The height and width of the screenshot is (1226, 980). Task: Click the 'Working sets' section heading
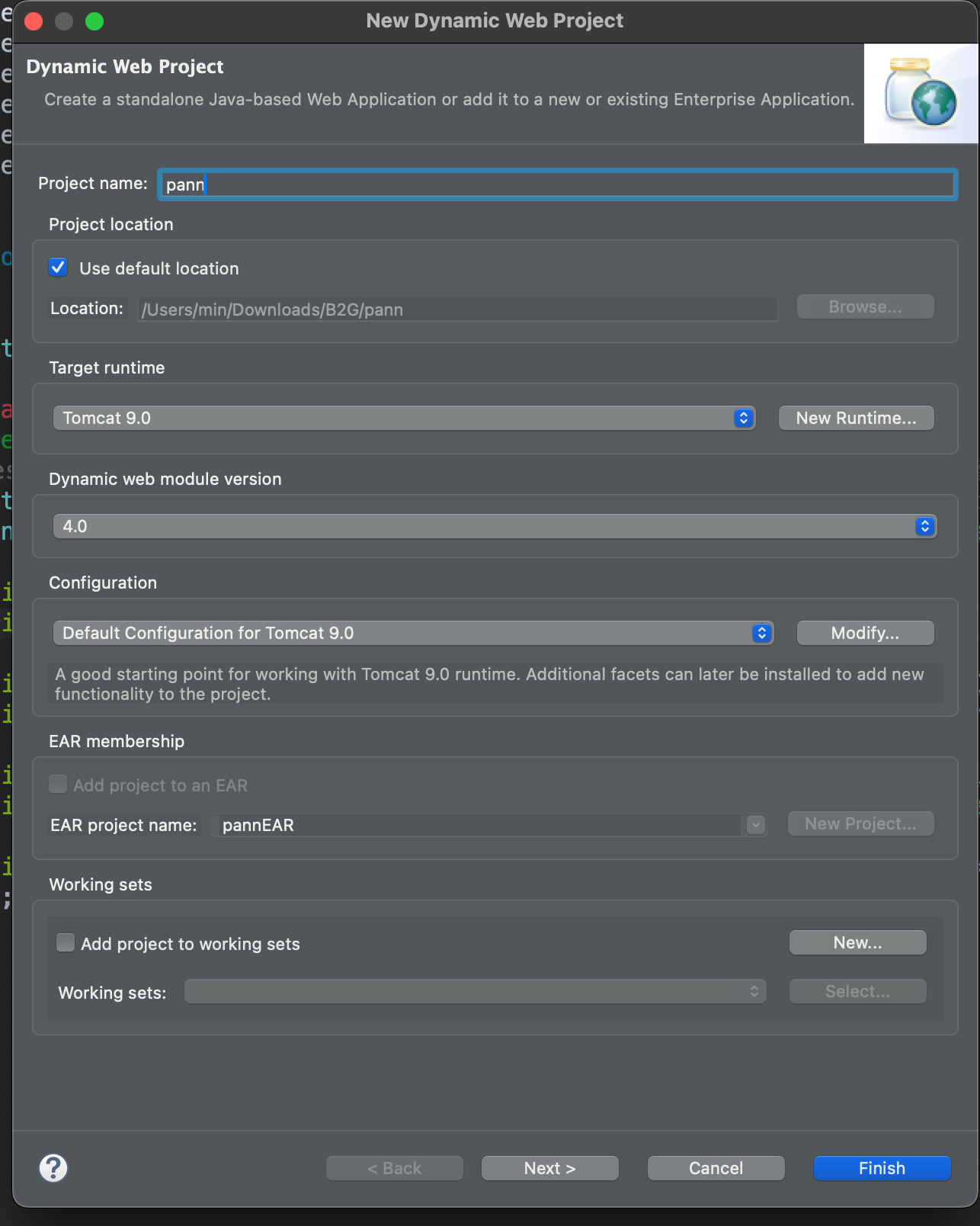coord(101,884)
